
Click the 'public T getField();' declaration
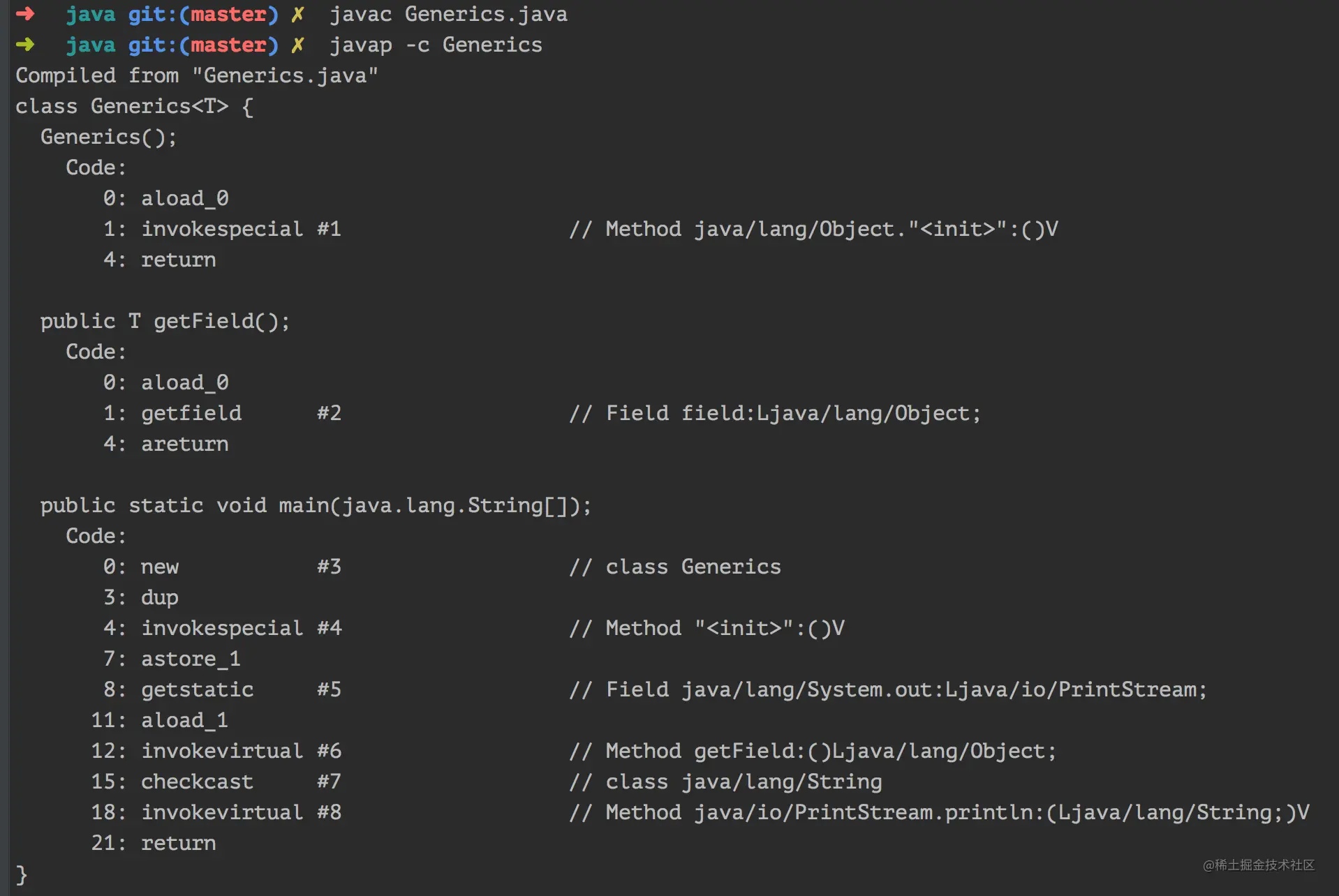pos(165,321)
